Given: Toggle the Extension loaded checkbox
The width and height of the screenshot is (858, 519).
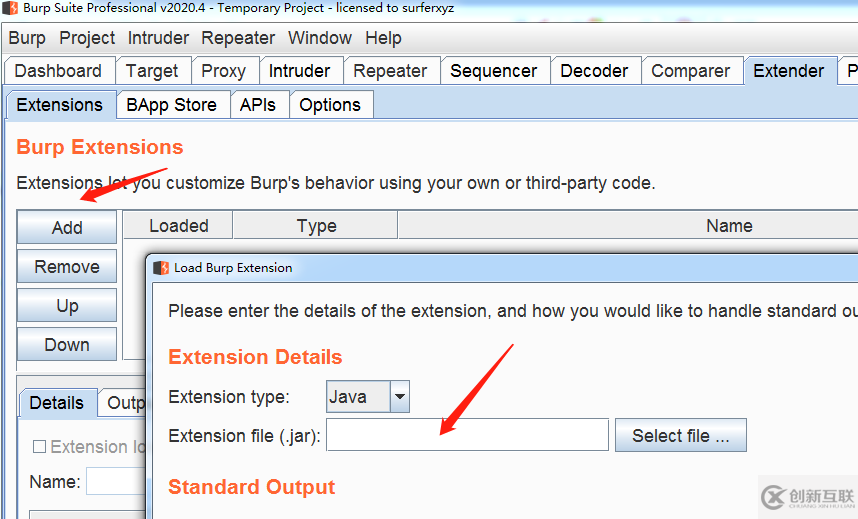Looking at the screenshot, I should coord(40,447).
